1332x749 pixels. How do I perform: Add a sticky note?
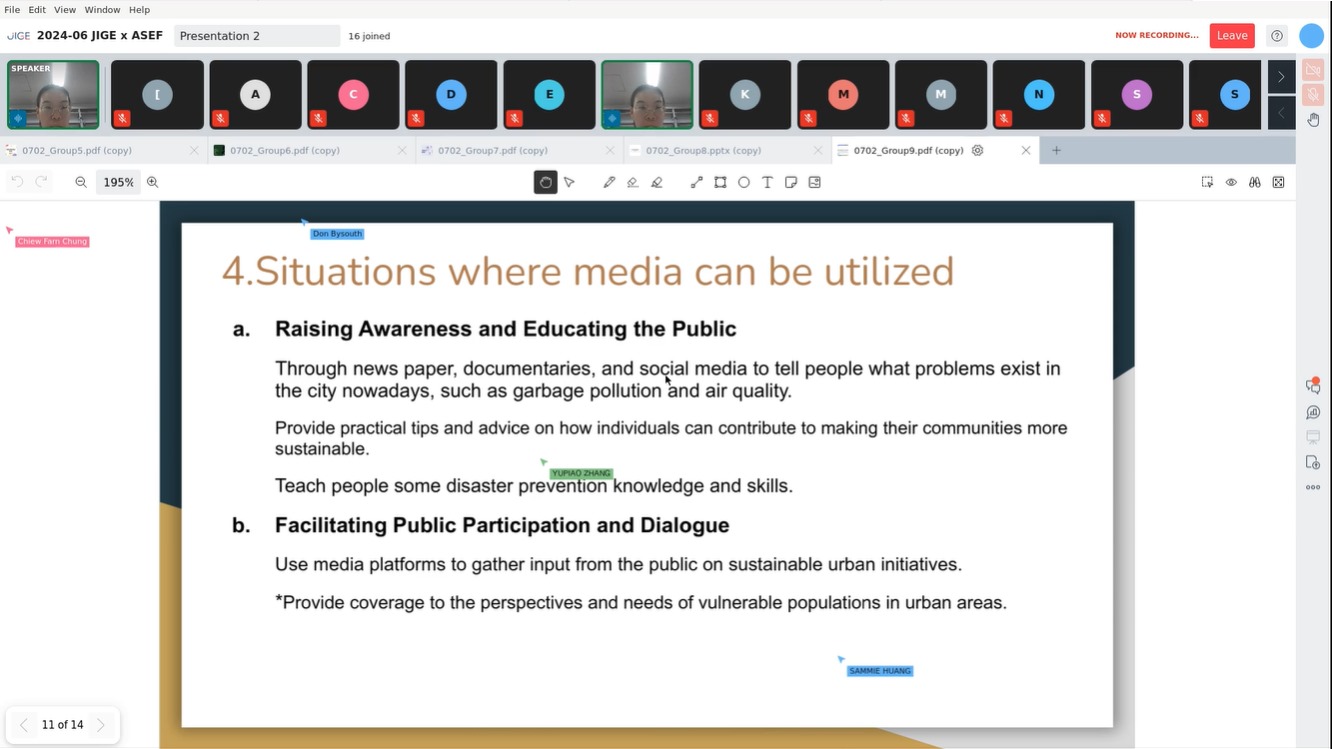coord(791,182)
